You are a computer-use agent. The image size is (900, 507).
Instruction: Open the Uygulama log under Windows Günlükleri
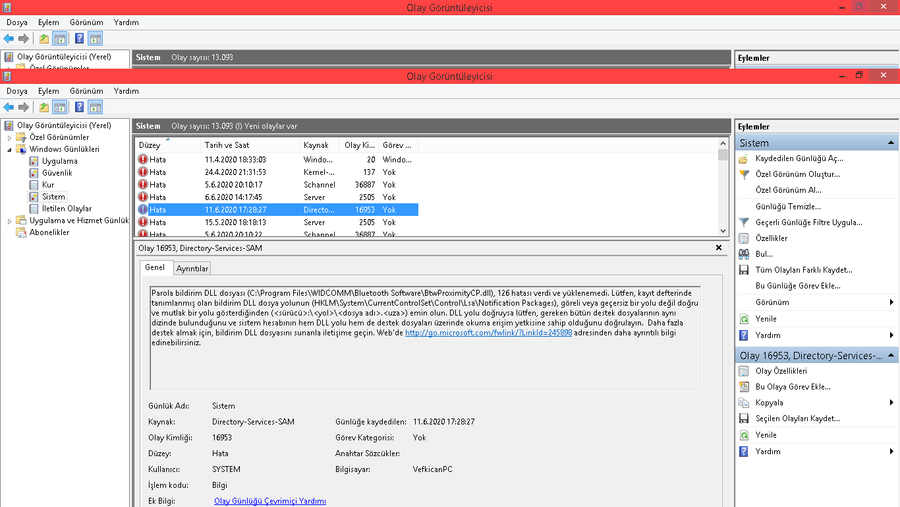(59, 161)
